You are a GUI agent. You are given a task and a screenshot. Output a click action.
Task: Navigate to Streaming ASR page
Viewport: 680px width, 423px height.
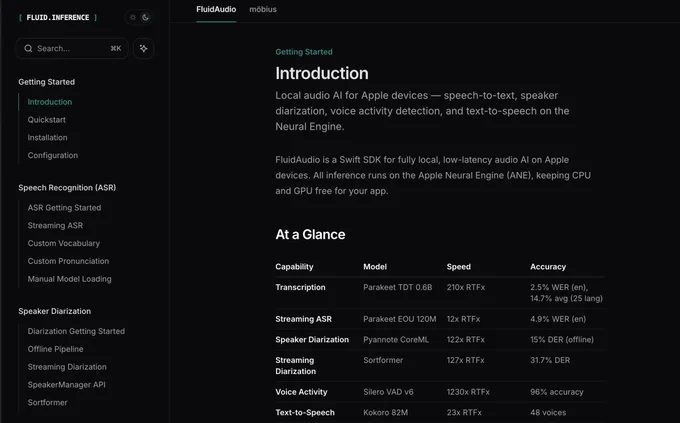coord(55,226)
